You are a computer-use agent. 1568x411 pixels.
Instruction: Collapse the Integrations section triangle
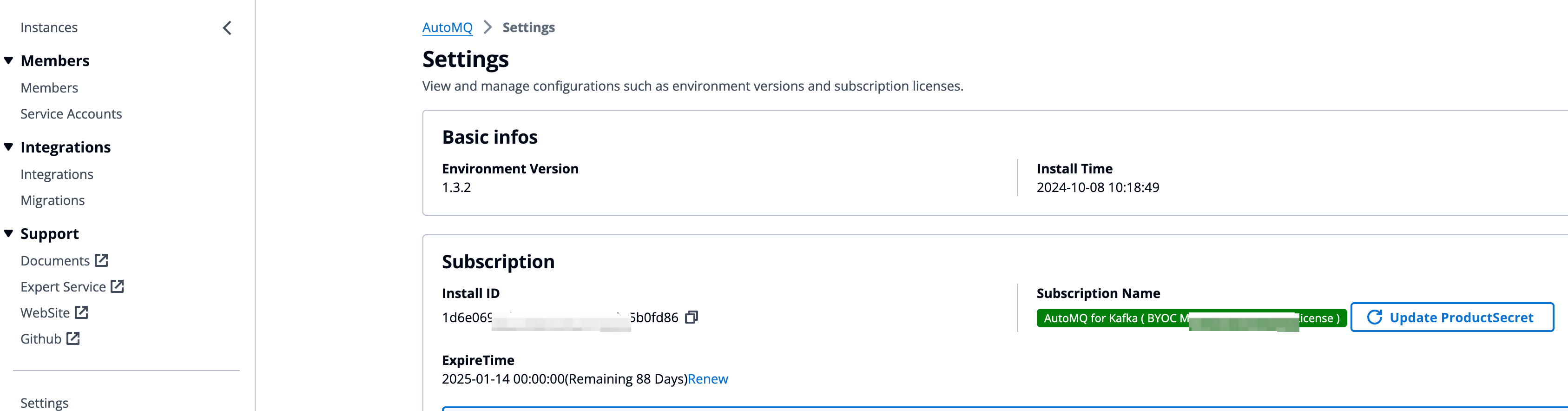pos(8,147)
